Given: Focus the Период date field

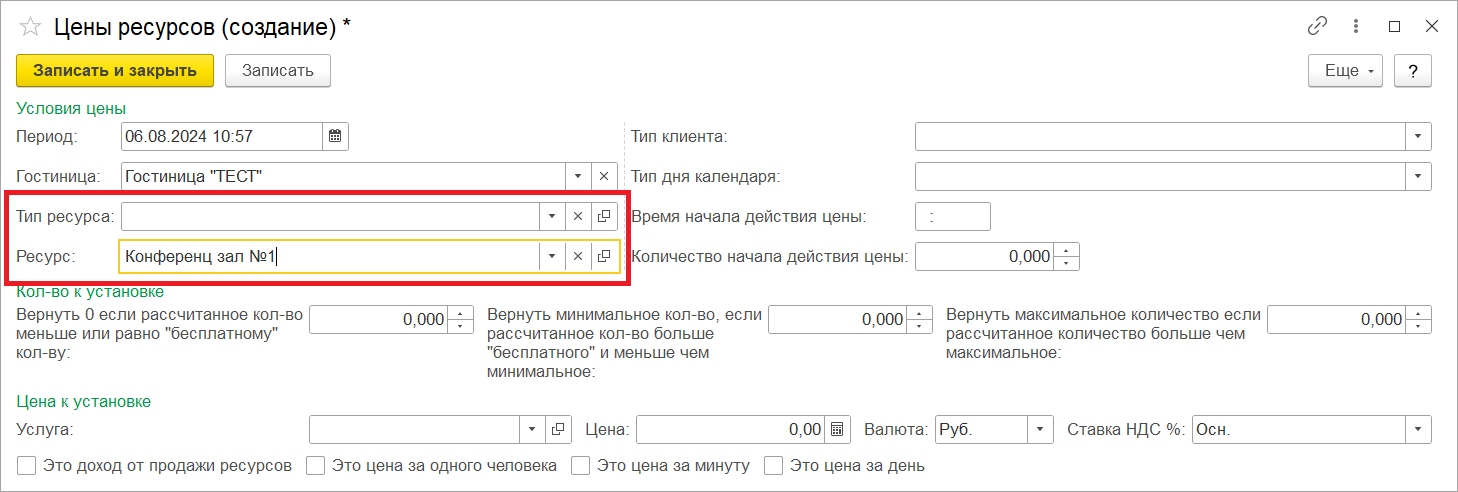Looking at the screenshot, I should point(221,136).
